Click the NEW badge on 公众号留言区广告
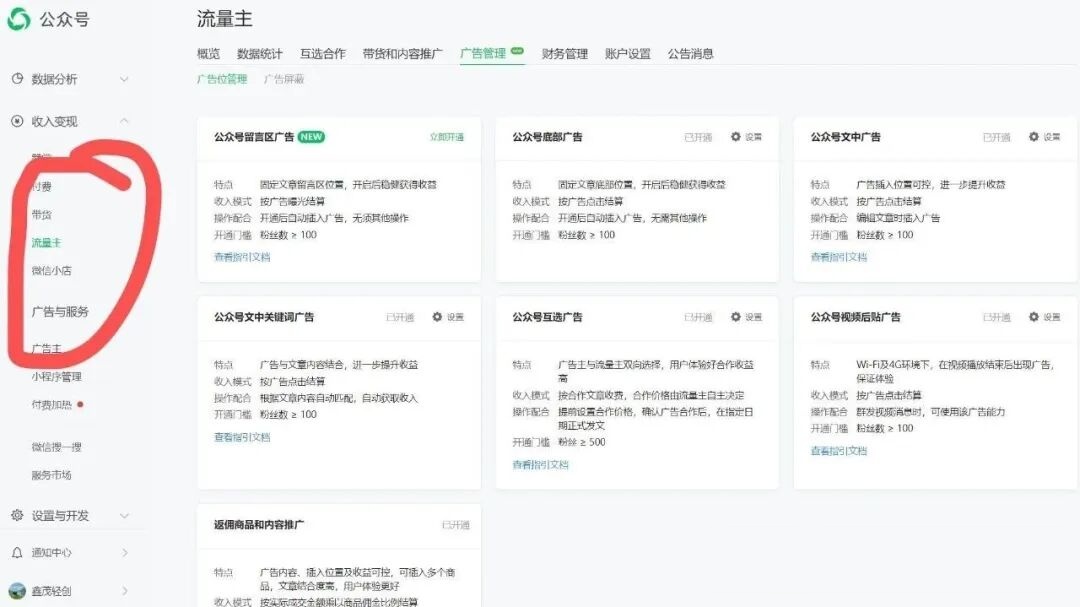This screenshot has width=1080, height=607. point(311,136)
